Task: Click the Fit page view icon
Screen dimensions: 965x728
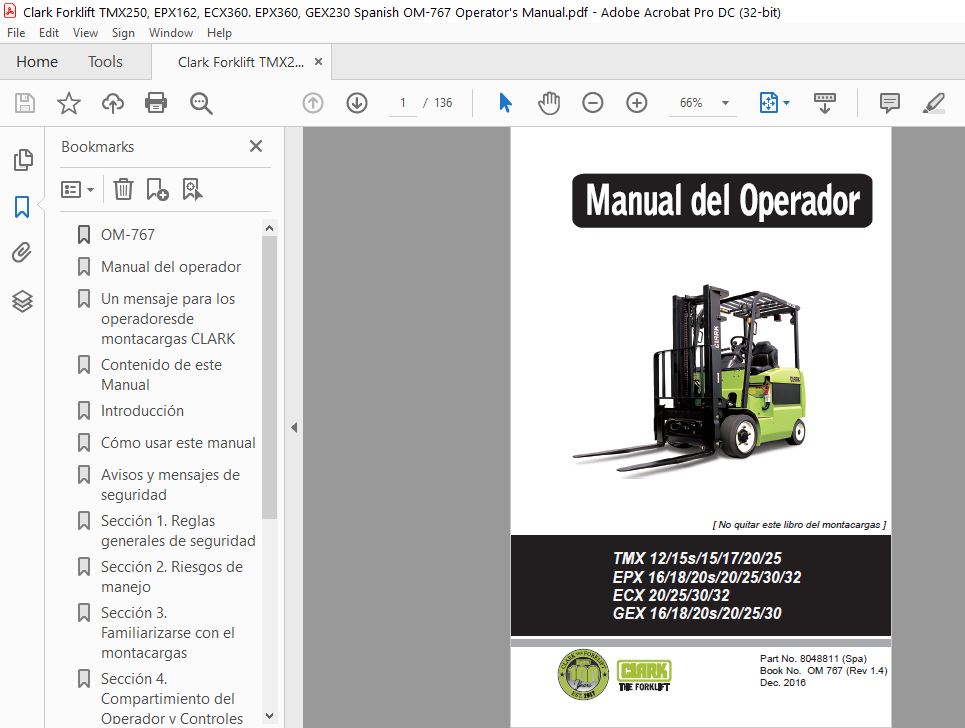Action: tap(769, 103)
